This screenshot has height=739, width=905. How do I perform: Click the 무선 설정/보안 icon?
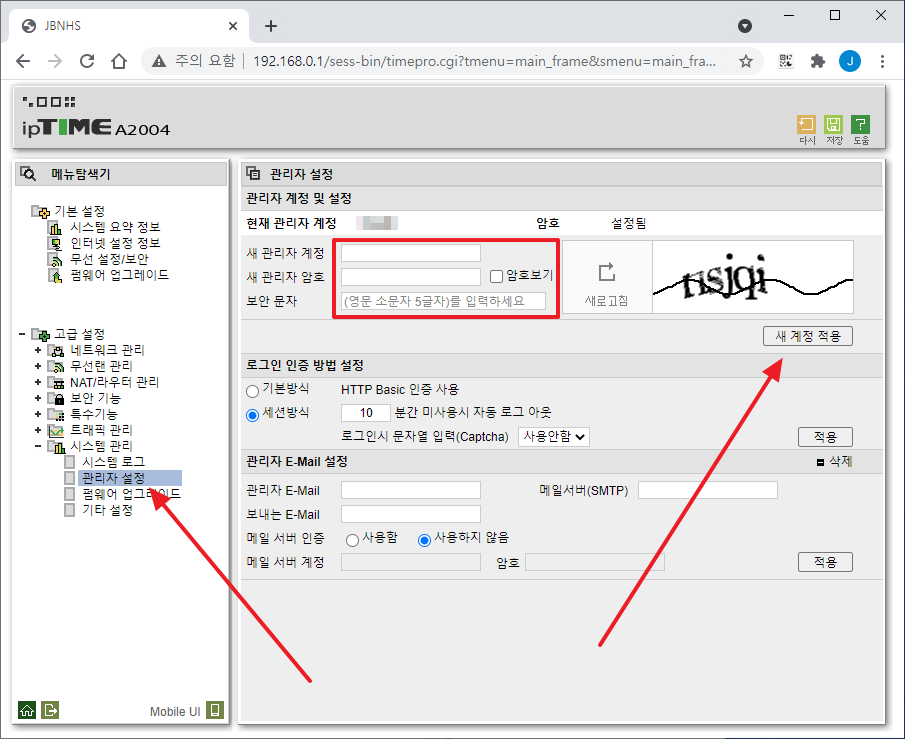(55, 260)
